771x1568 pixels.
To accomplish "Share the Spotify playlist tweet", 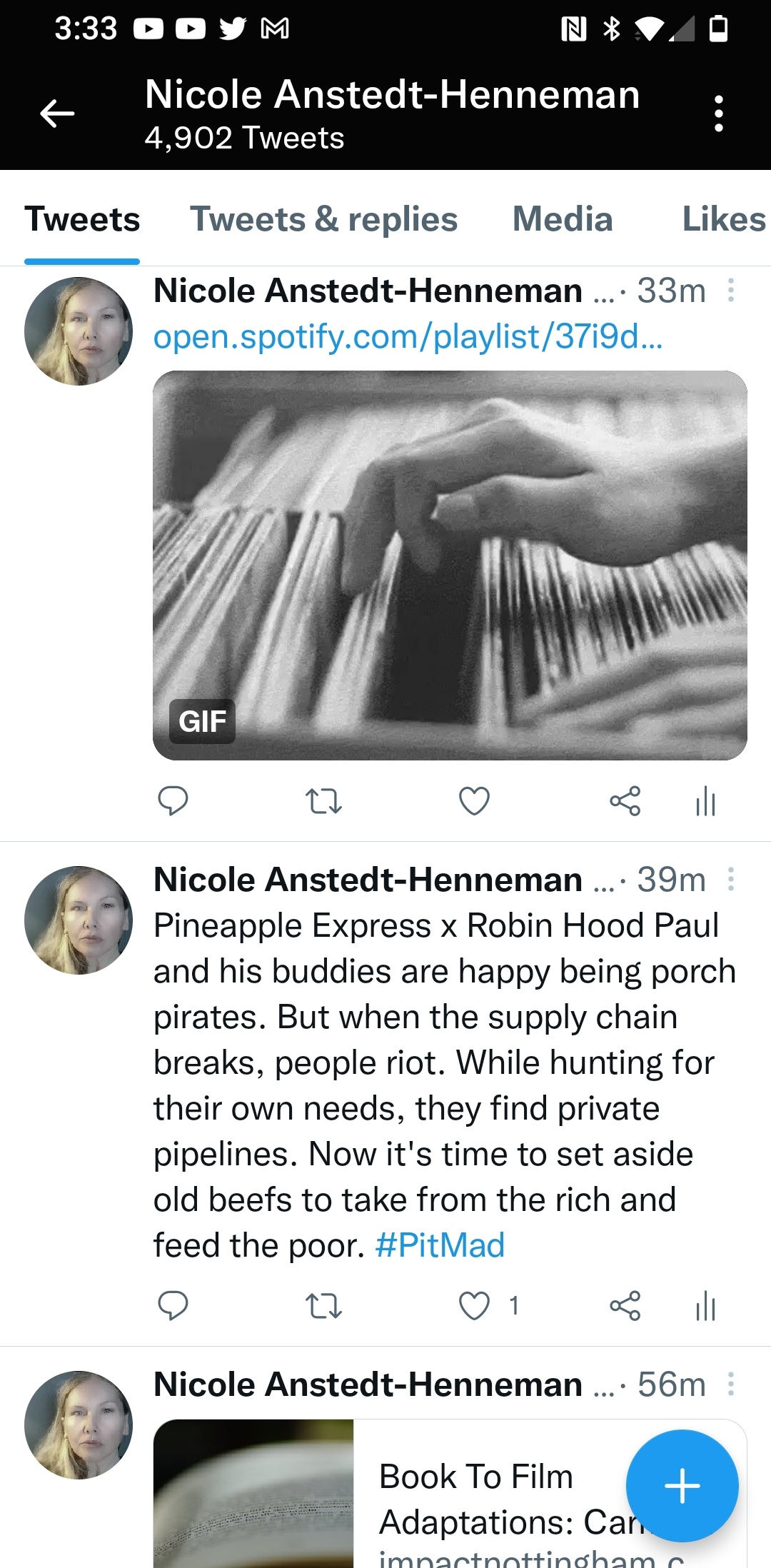I will 625,801.
